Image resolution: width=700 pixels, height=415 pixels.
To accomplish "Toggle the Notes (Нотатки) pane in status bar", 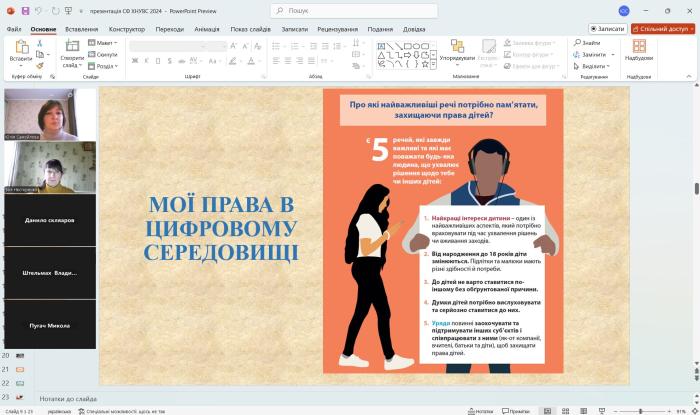I will point(482,411).
